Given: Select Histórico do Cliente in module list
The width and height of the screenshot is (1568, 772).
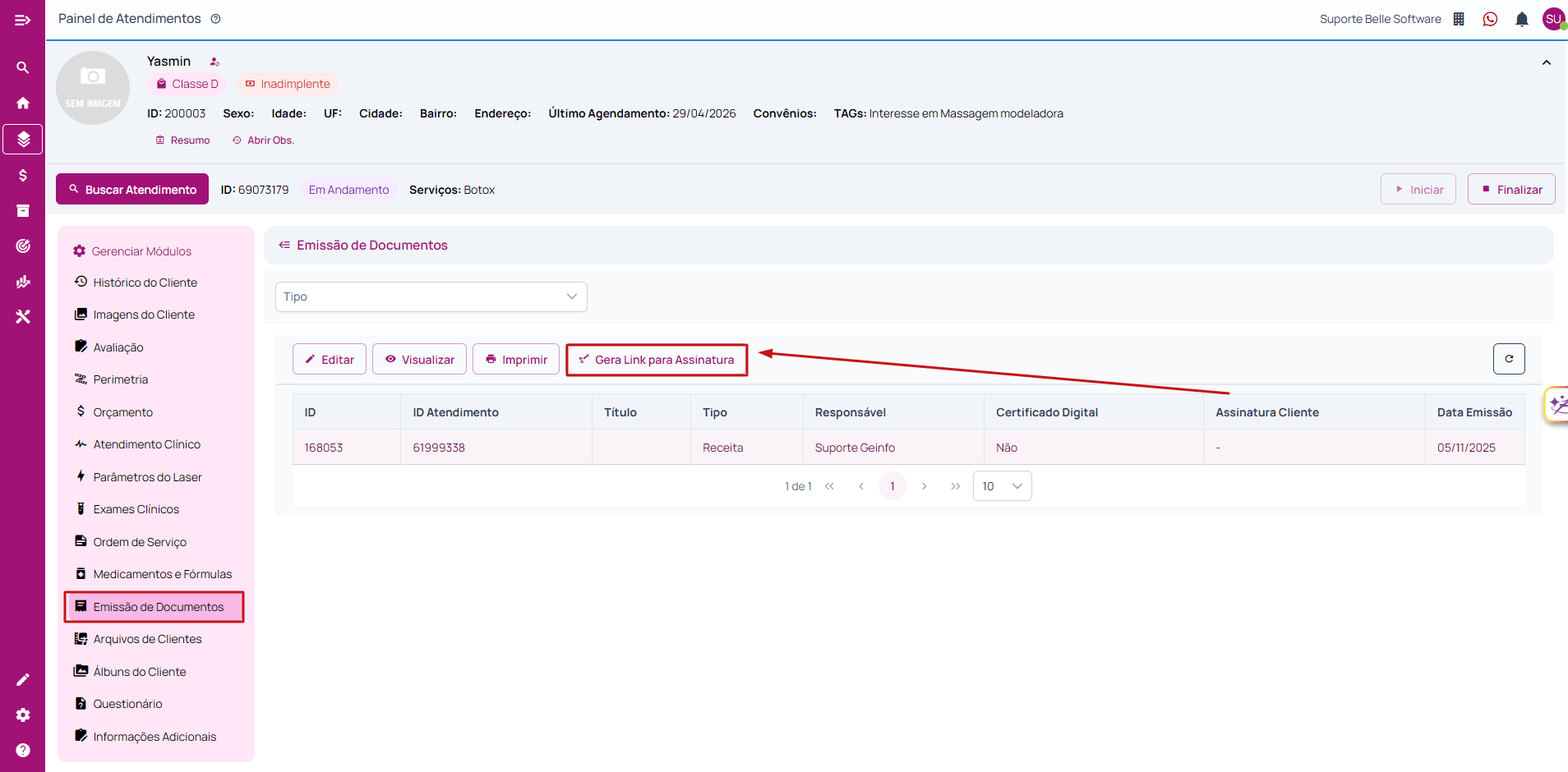Looking at the screenshot, I should pyautogui.click(x=145, y=283).
